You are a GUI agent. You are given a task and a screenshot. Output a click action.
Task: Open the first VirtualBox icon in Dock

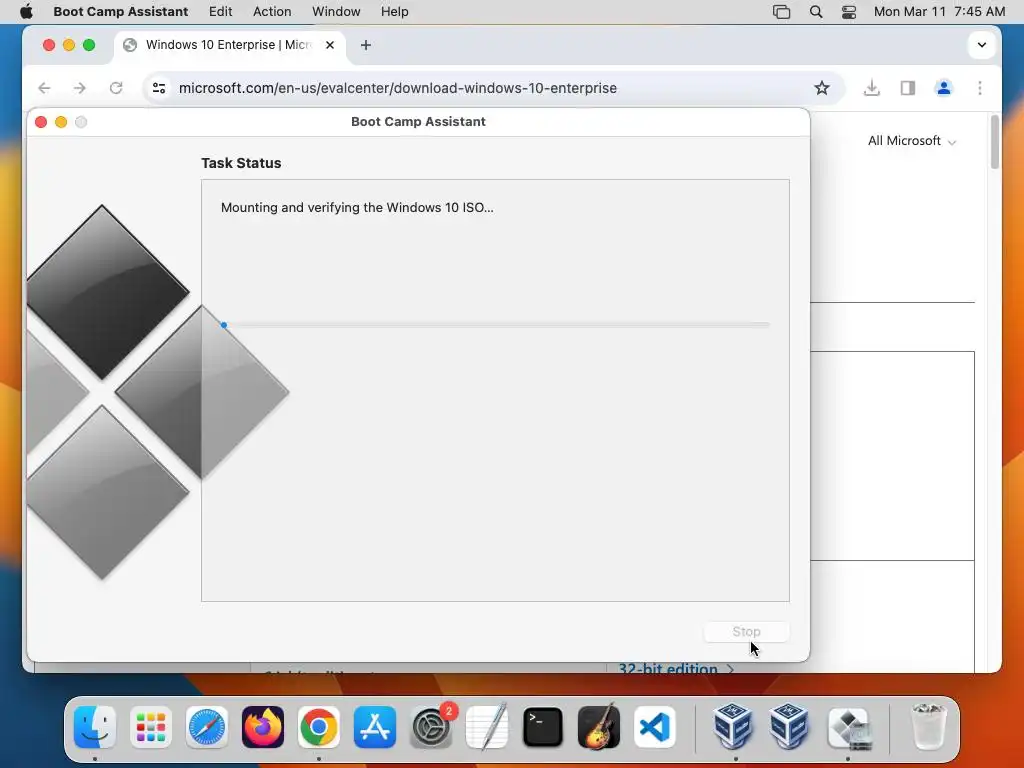coord(733,727)
